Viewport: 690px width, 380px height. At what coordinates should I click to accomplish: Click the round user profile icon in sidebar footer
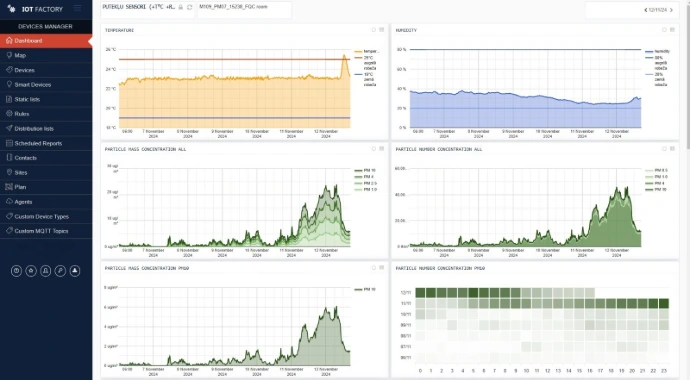45,271
